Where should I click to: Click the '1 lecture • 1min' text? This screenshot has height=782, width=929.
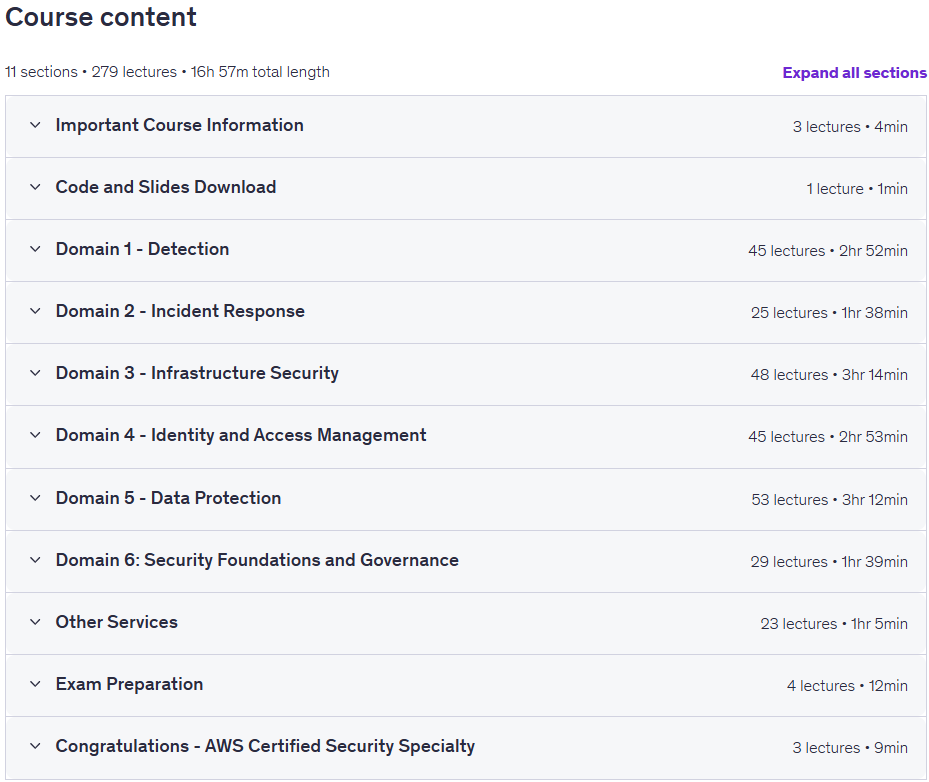pyautogui.click(x=857, y=189)
